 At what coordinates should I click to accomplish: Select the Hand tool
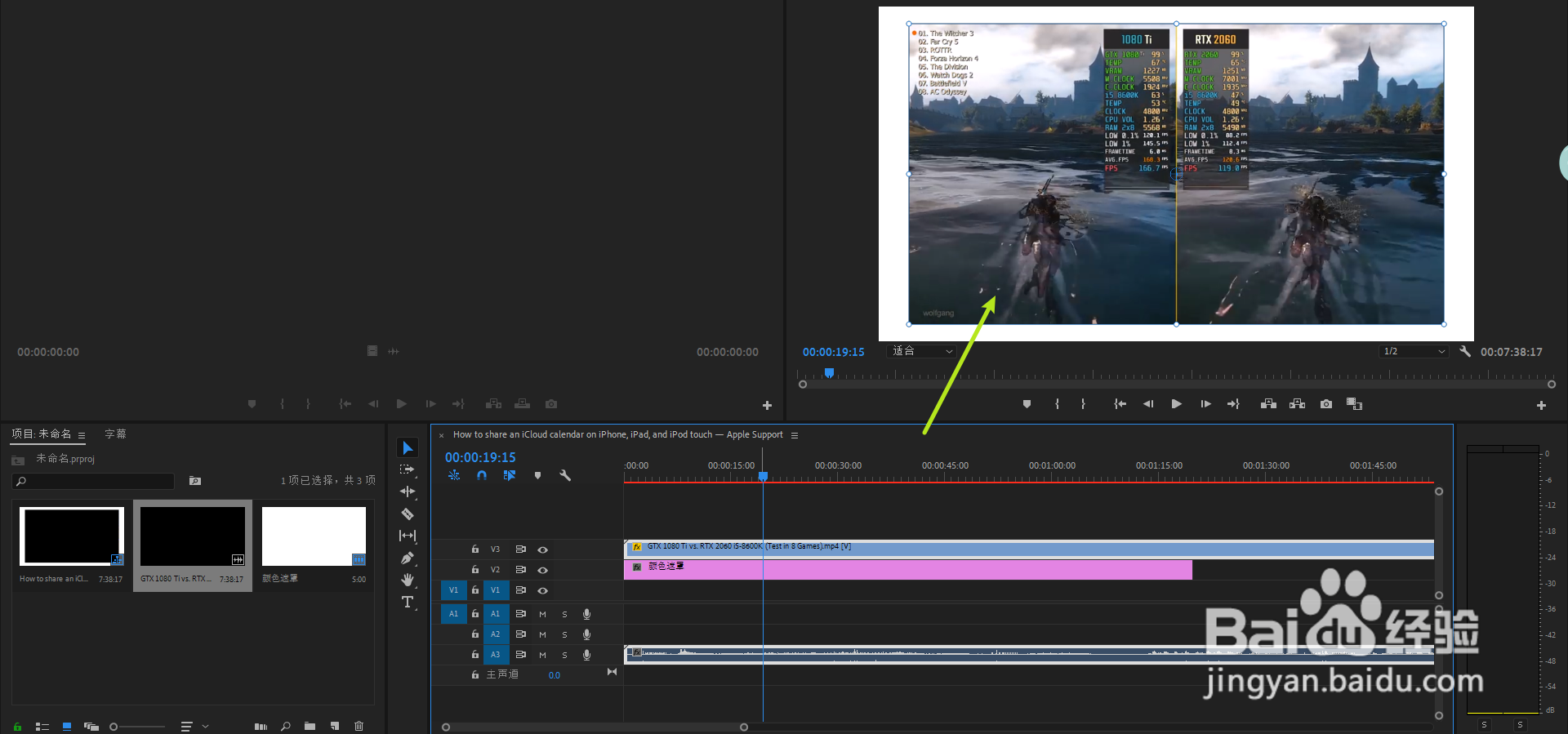408,580
